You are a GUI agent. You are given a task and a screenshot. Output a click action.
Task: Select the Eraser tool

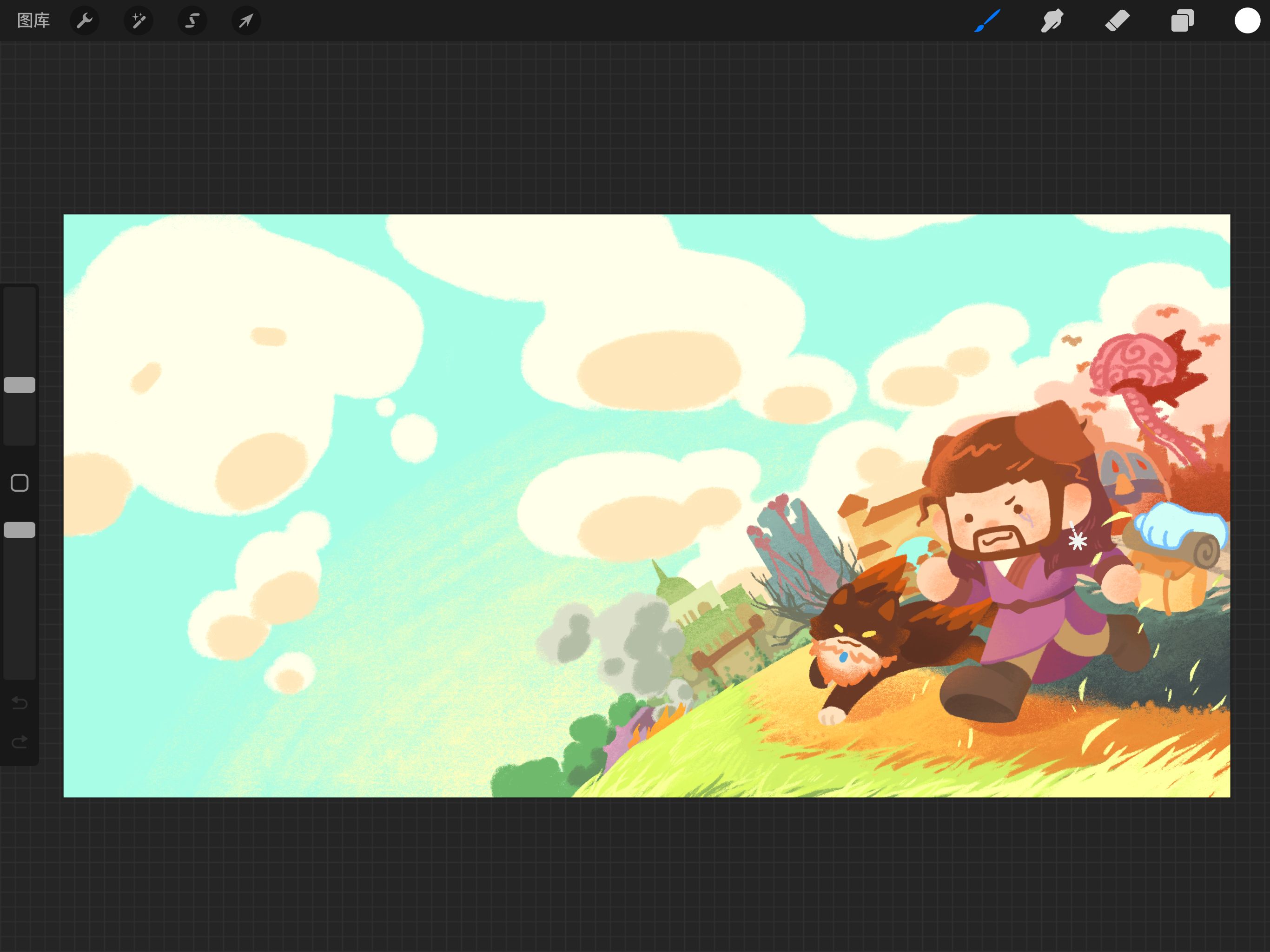pyautogui.click(x=1117, y=20)
